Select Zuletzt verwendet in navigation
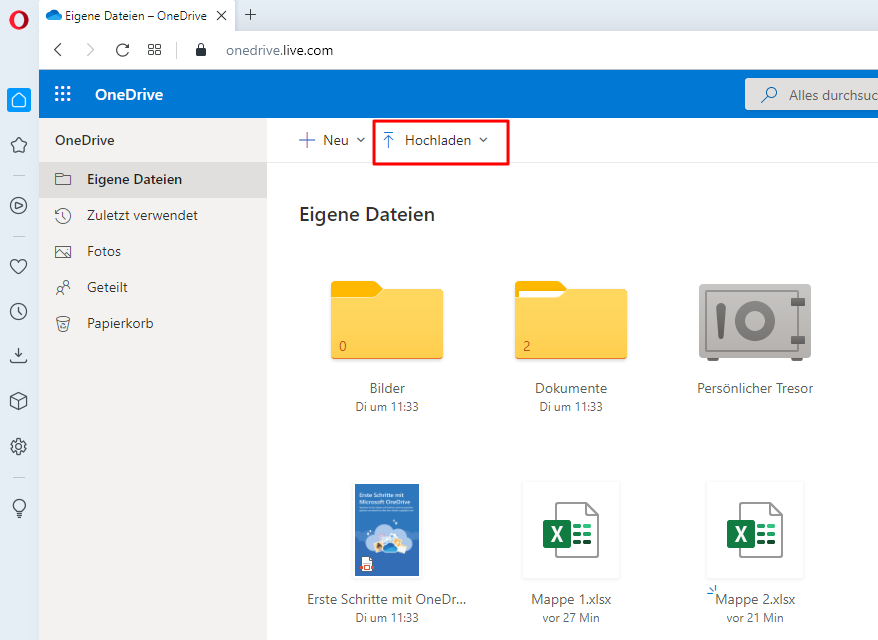This screenshot has height=640, width=878. 141,215
